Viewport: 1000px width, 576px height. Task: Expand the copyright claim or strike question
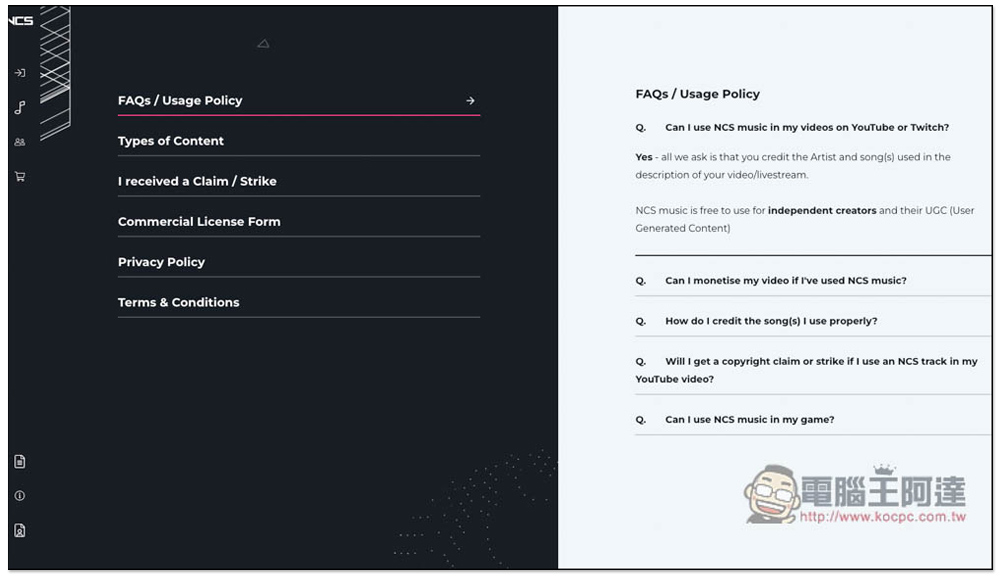click(x=813, y=370)
